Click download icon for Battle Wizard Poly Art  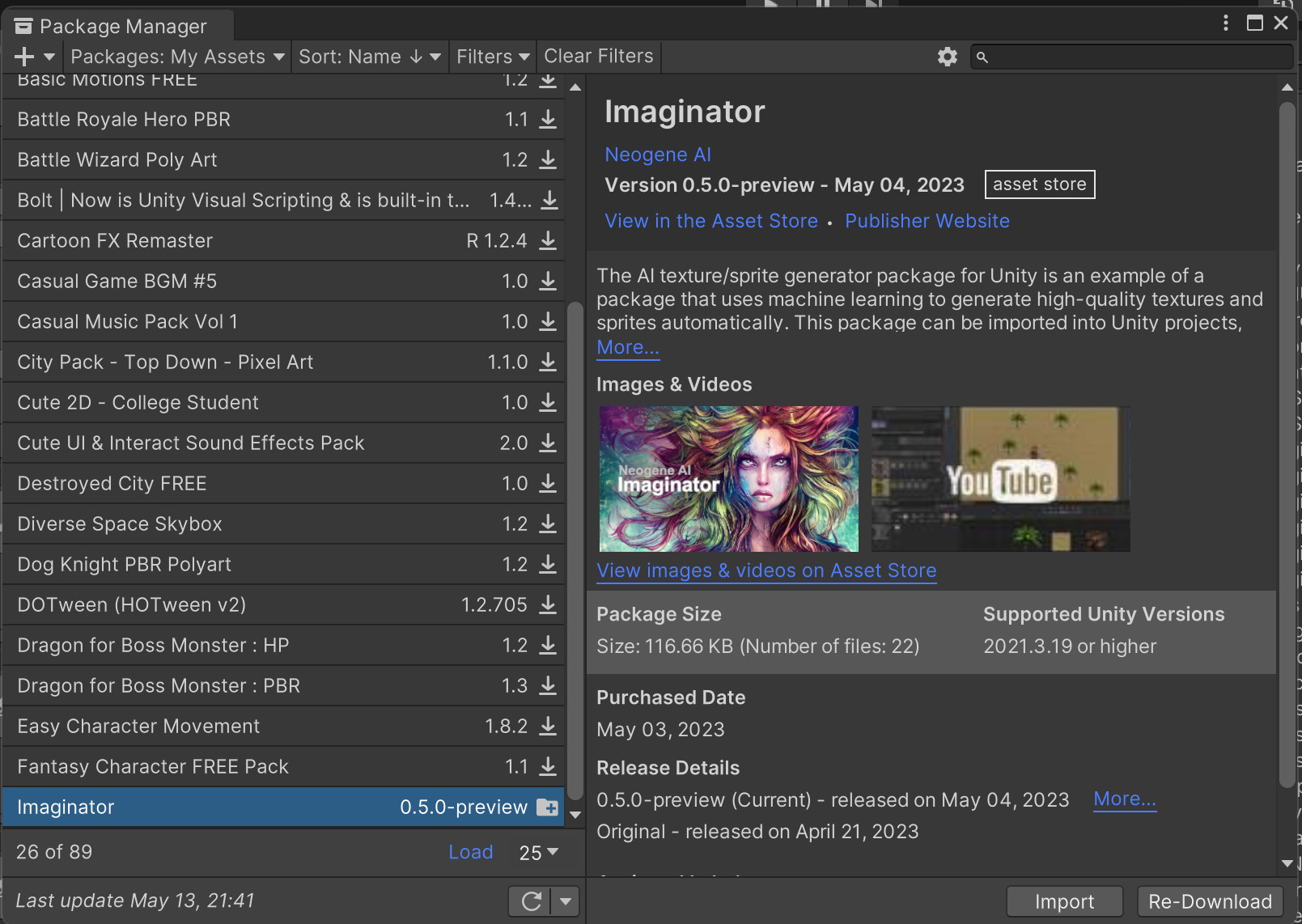548,159
